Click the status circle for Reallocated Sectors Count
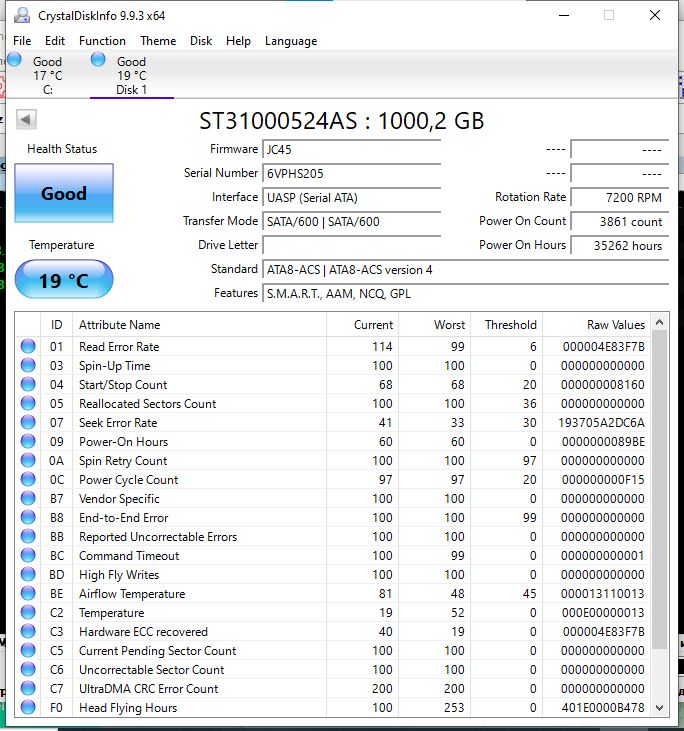Image resolution: width=684 pixels, height=731 pixels. (x=28, y=403)
